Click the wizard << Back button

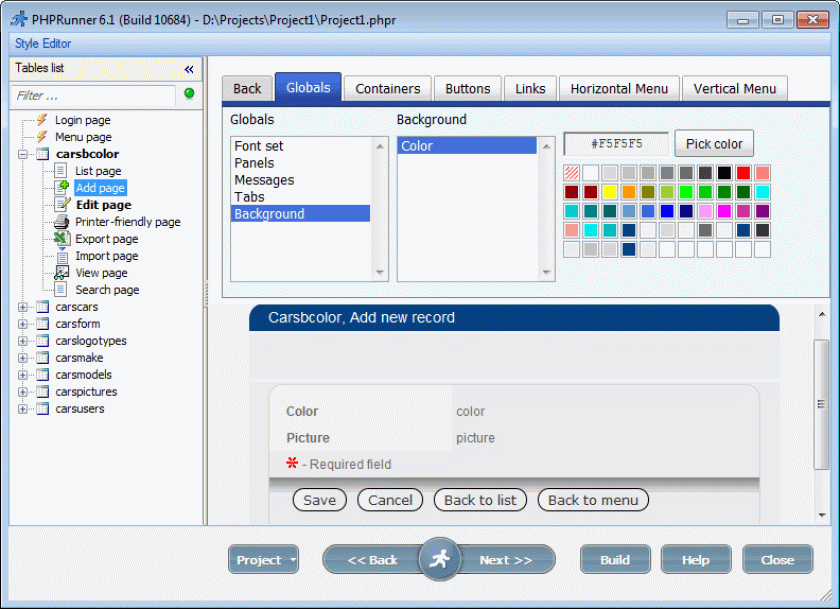point(372,560)
